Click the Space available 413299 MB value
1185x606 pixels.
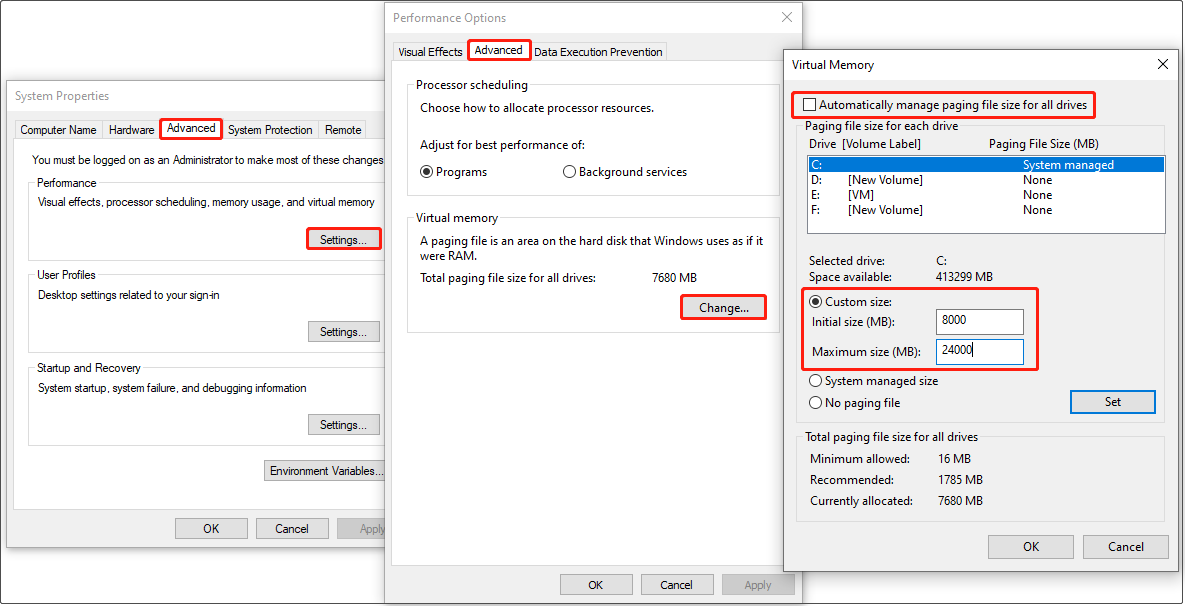(964, 277)
